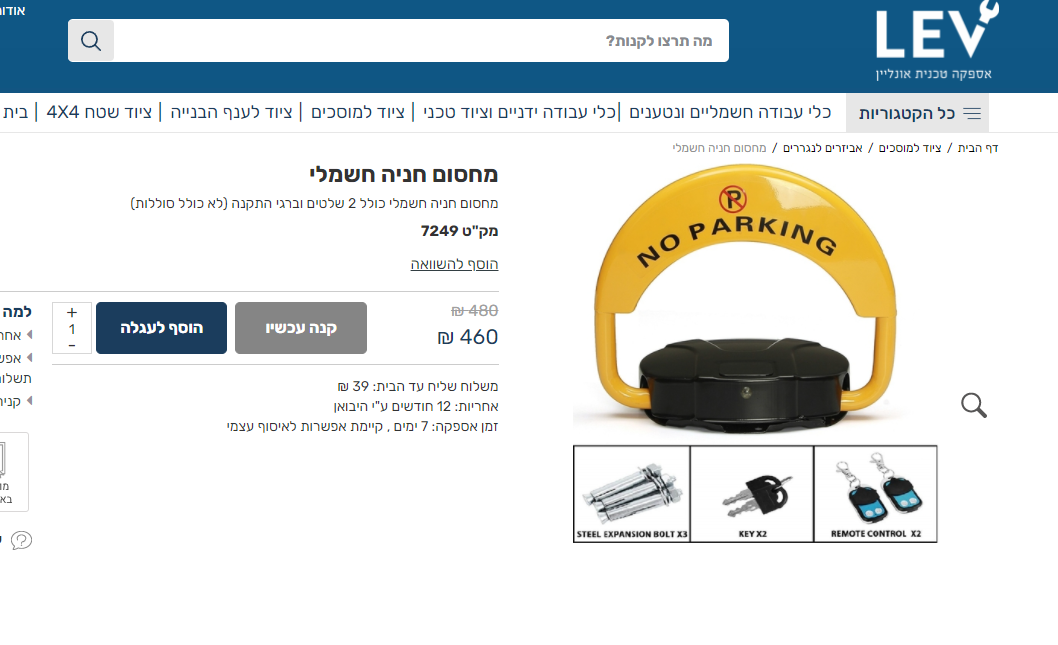
Task: Open the LEV logo home link
Action: point(937,41)
